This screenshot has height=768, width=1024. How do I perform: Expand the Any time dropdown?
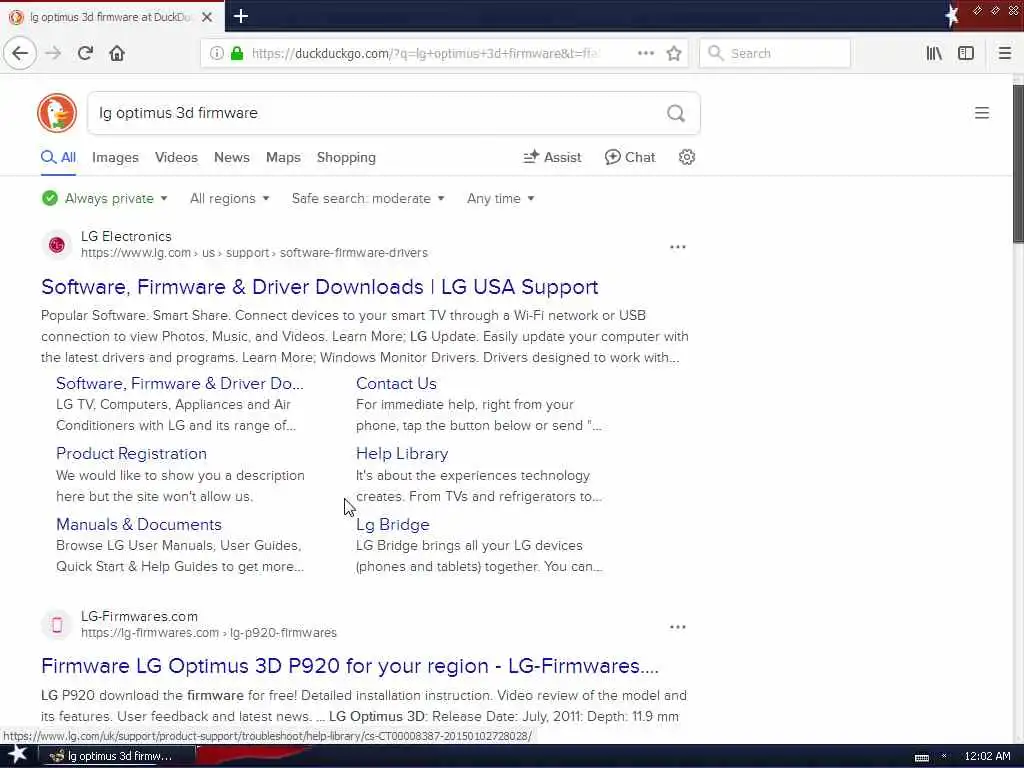[500, 198]
